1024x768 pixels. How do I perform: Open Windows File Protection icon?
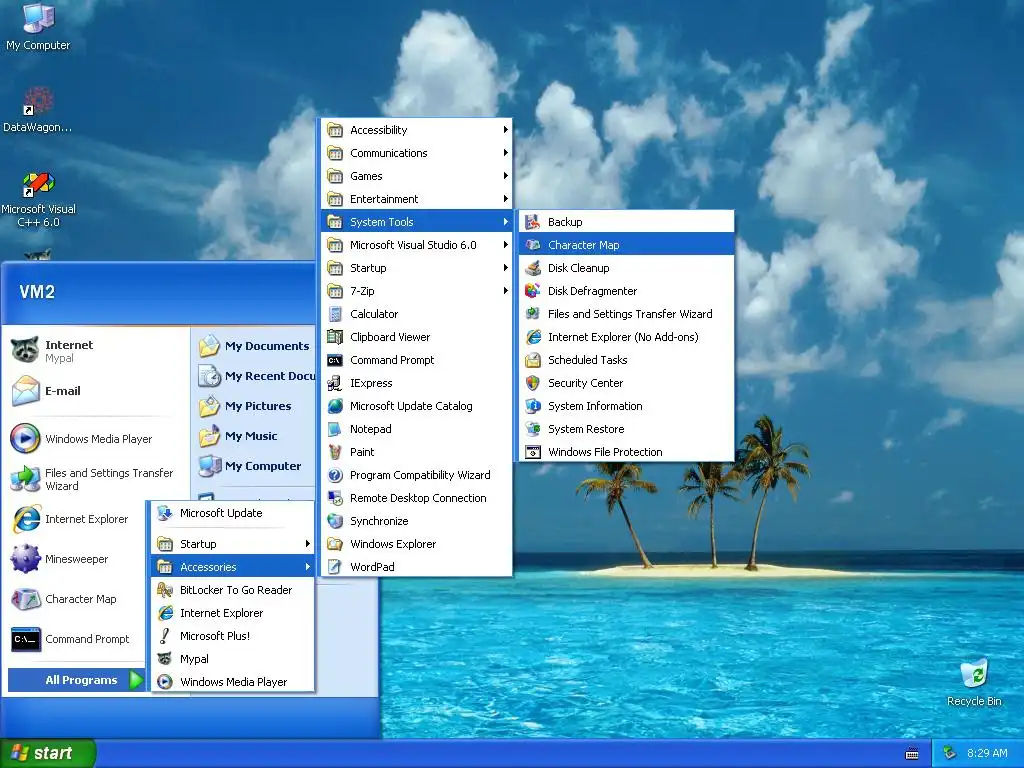click(x=533, y=452)
